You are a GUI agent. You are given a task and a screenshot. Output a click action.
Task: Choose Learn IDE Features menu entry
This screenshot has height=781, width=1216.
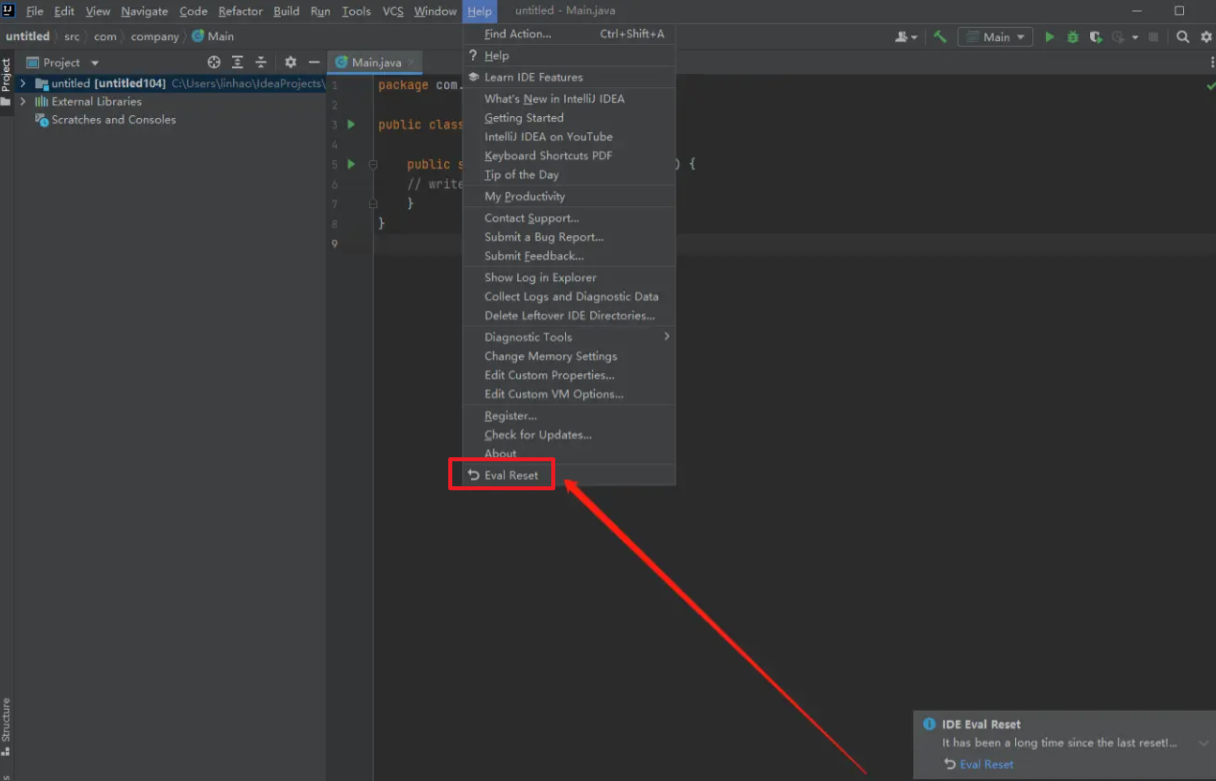pos(569,77)
